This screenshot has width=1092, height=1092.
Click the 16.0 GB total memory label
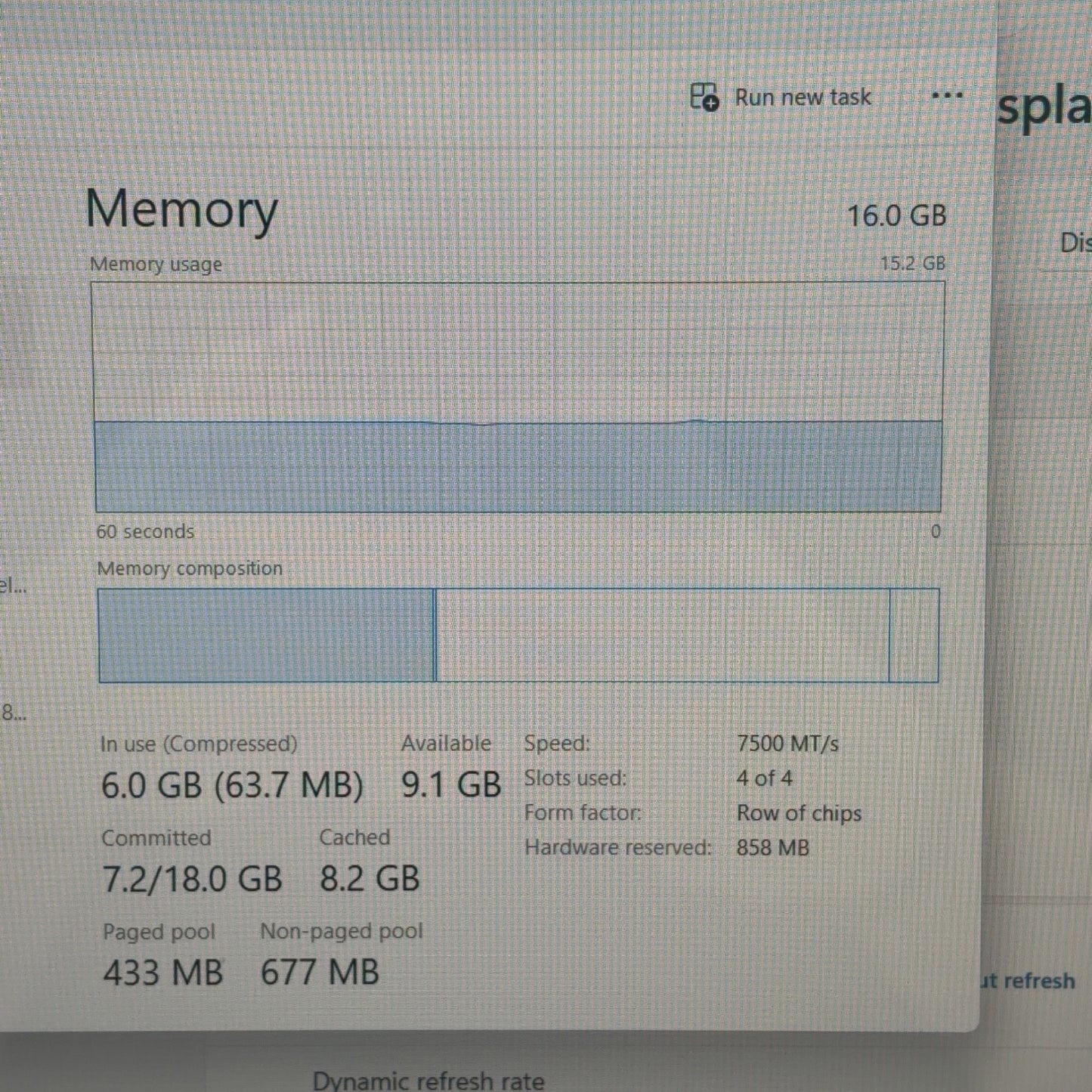click(x=896, y=216)
